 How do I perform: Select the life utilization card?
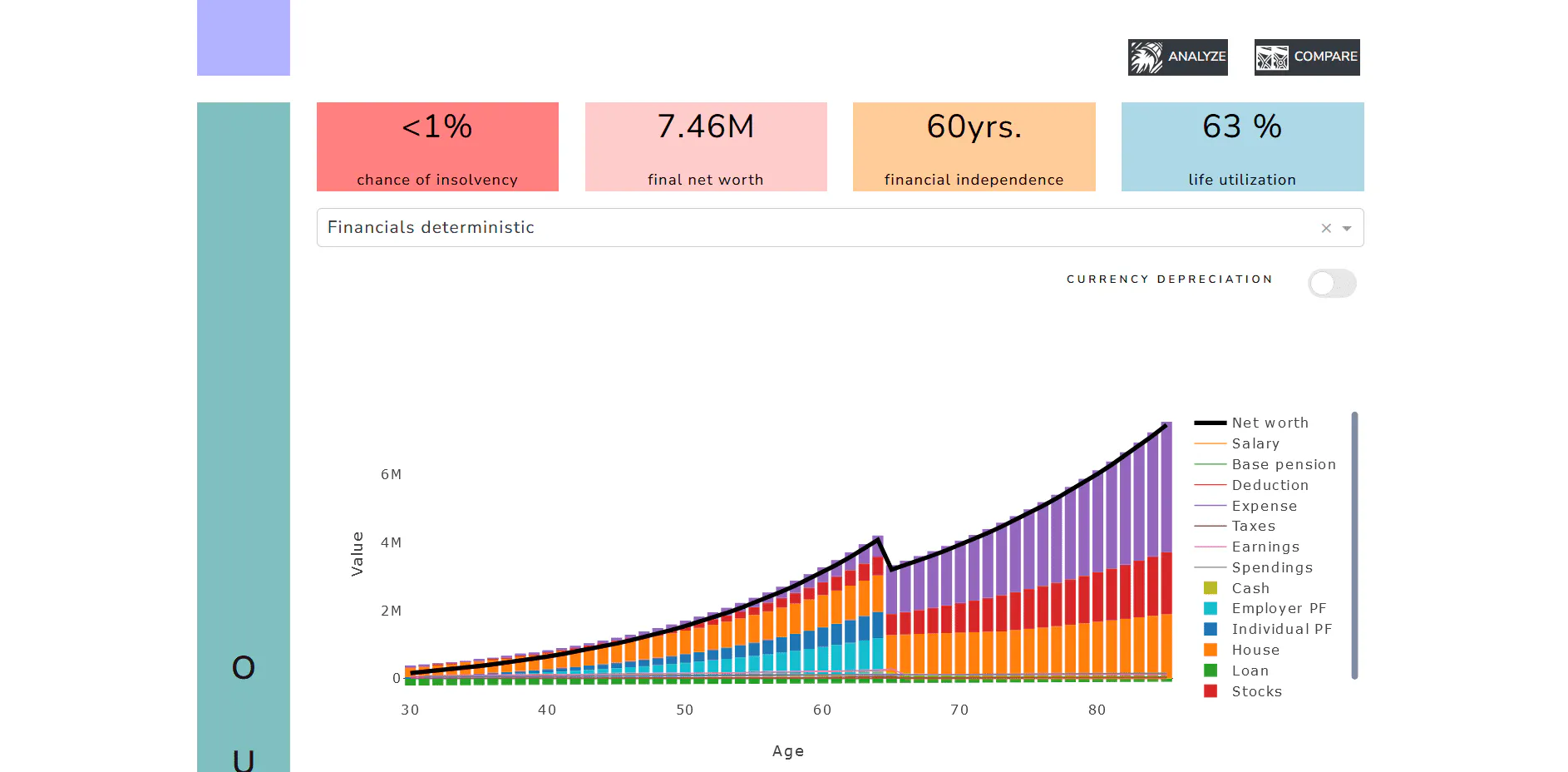coord(1242,147)
